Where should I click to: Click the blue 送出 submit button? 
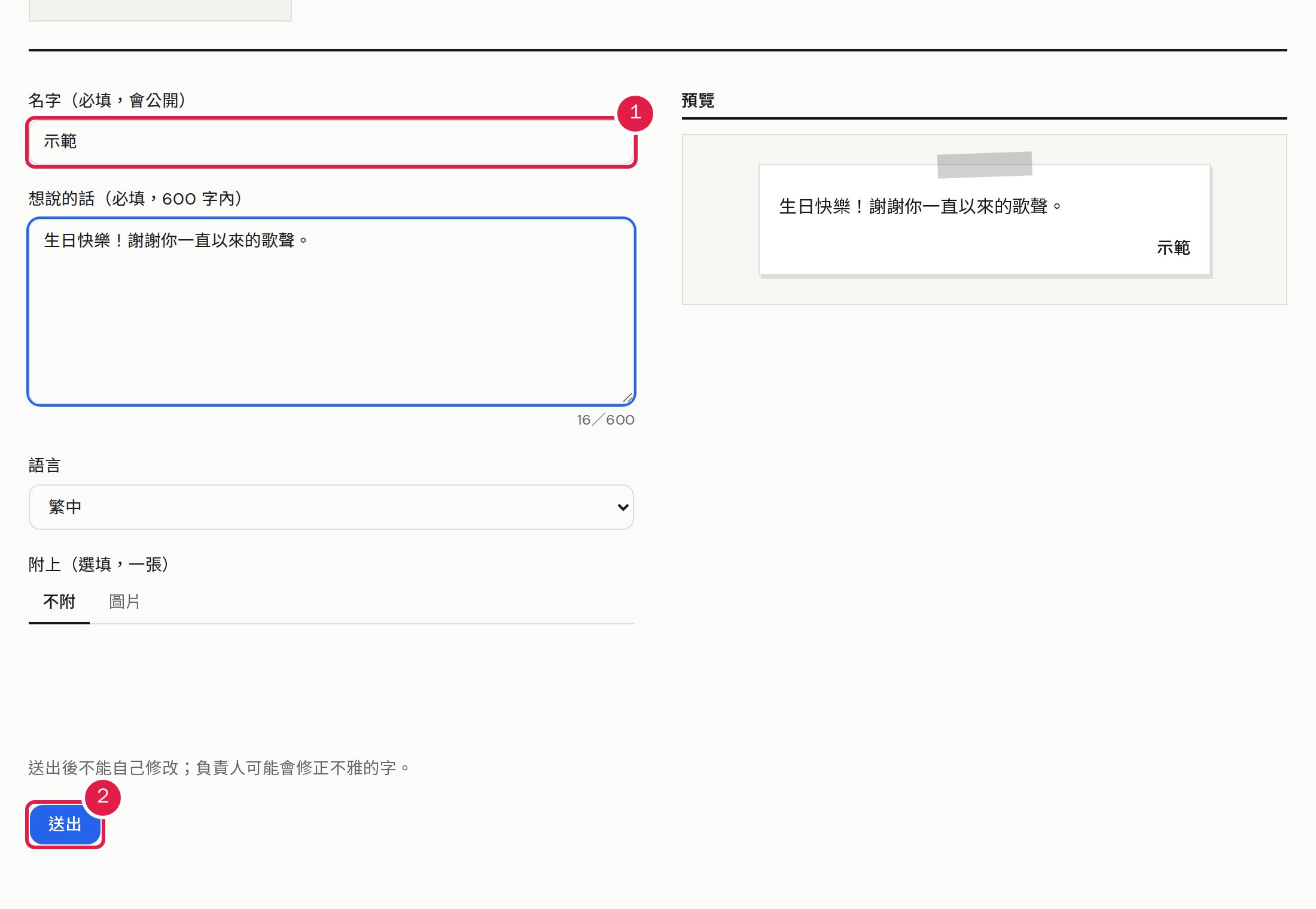[65, 824]
